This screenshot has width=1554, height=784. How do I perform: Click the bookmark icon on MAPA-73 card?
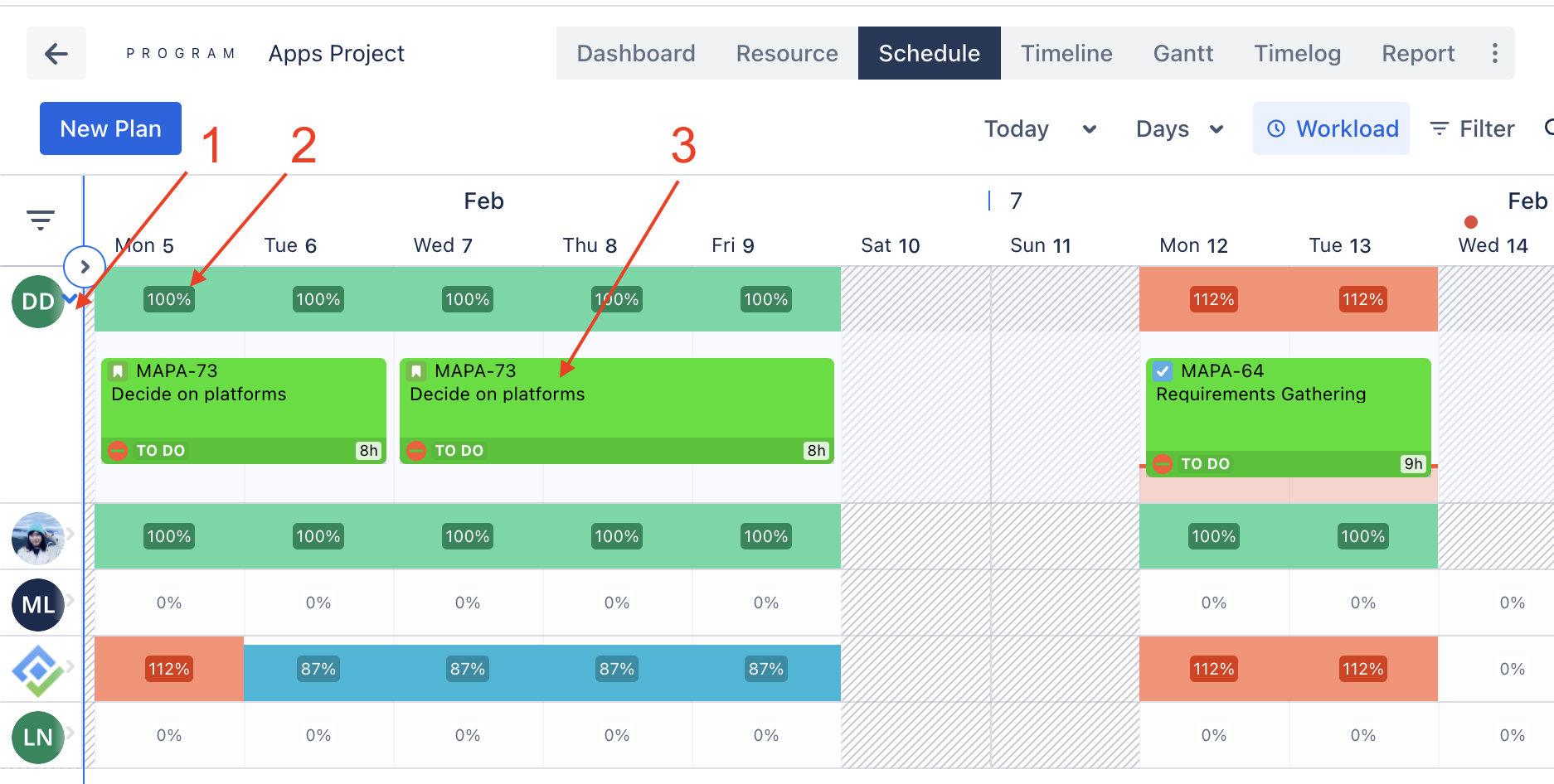click(x=117, y=370)
